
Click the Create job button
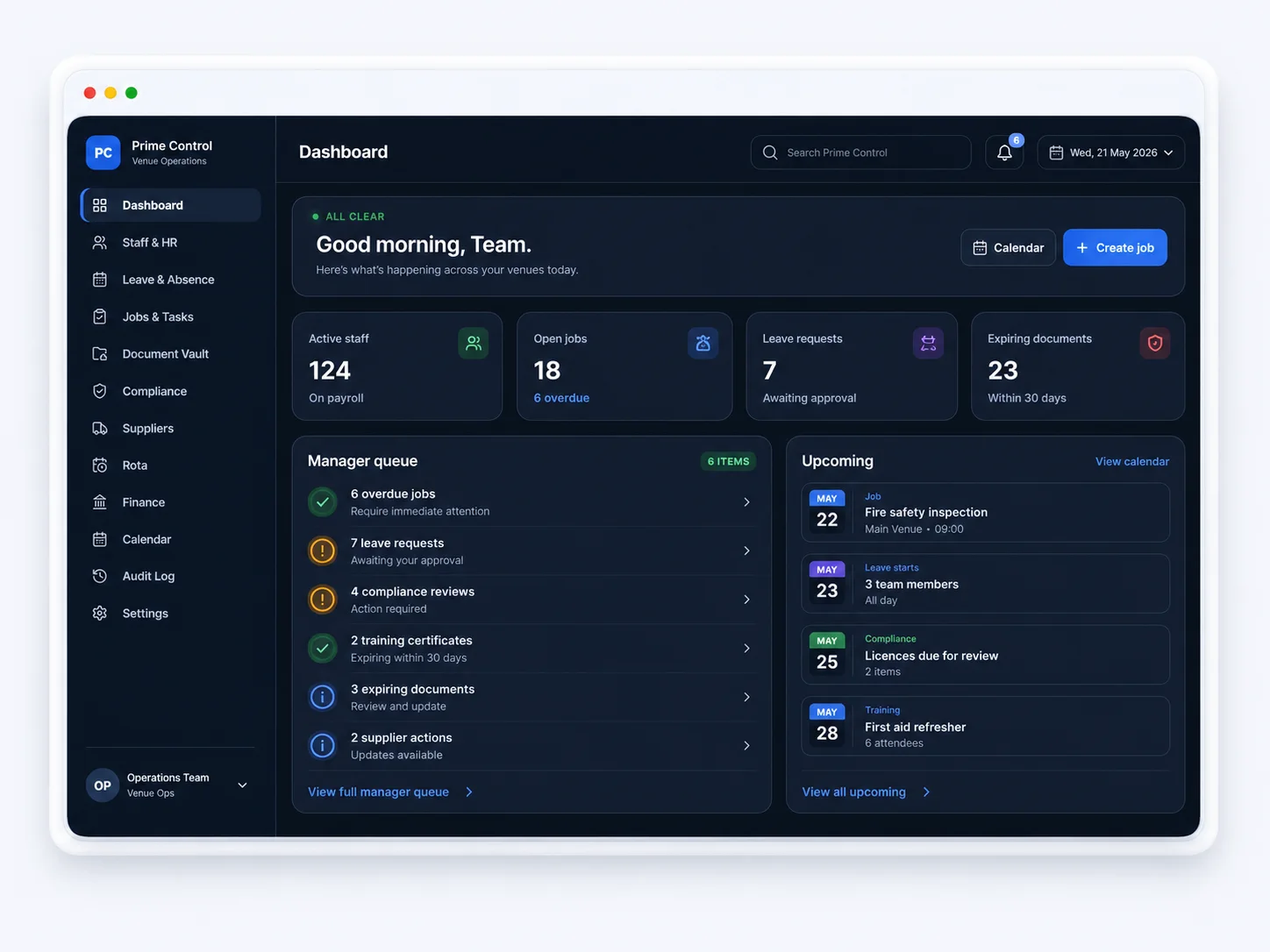click(1115, 248)
